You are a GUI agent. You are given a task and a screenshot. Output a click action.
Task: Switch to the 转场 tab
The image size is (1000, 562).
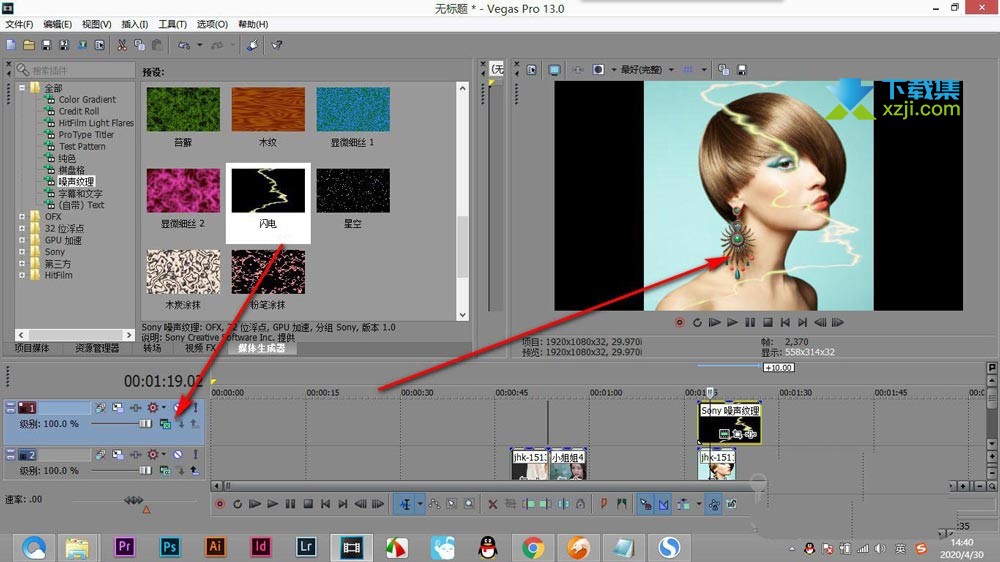pyautogui.click(x=152, y=348)
